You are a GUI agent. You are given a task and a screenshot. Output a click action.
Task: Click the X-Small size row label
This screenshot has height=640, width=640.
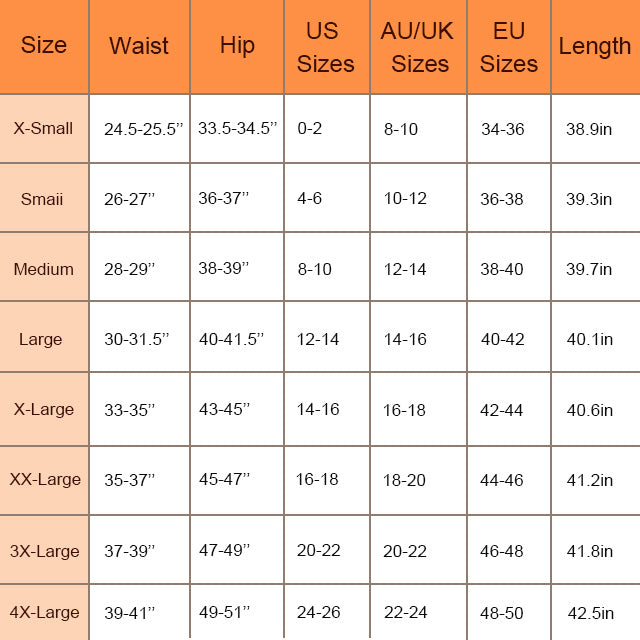(44, 129)
